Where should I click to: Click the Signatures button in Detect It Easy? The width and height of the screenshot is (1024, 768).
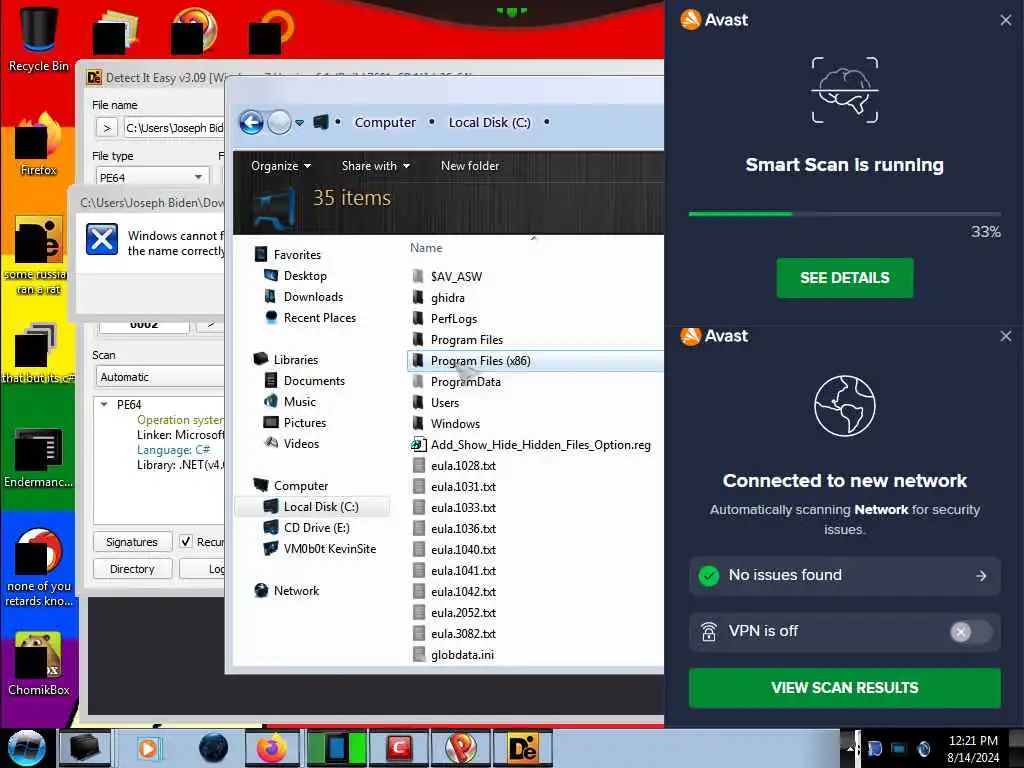click(132, 541)
